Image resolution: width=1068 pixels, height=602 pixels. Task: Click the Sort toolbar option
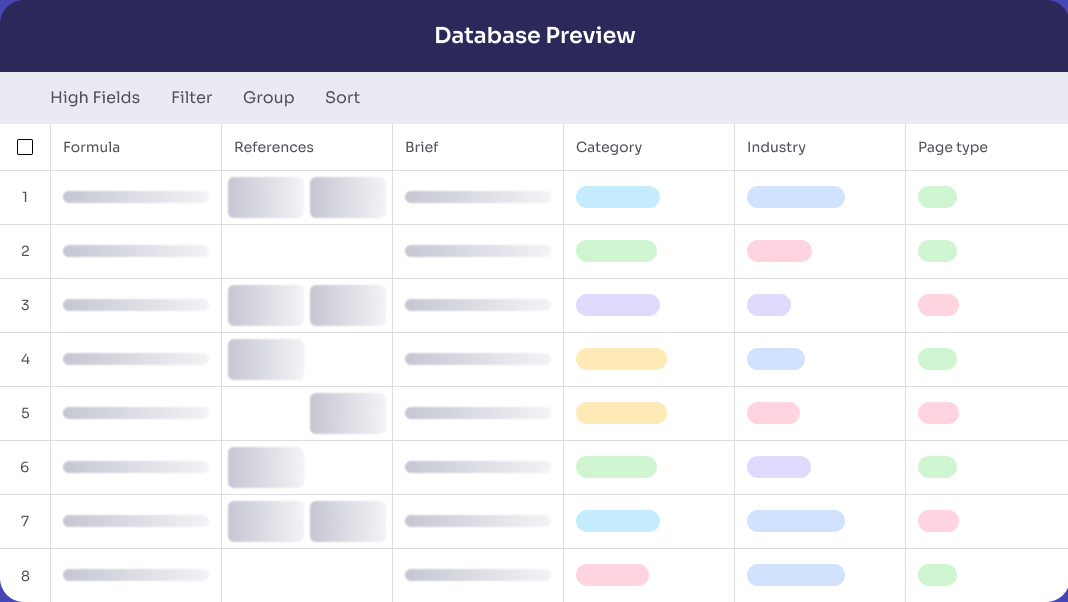pyautogui.click(x=342, y=98)
